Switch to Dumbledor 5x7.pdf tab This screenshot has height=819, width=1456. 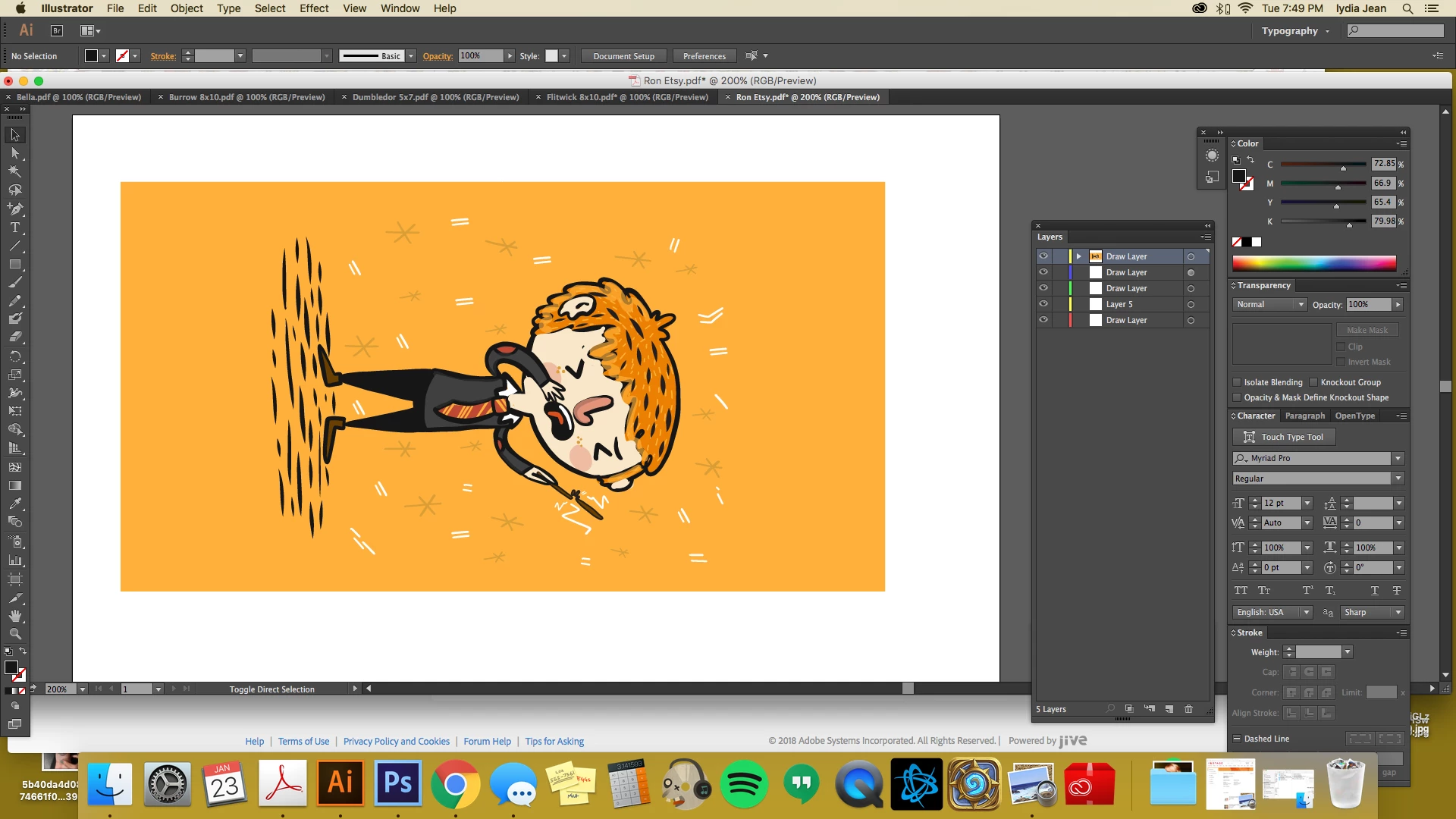(x=435, y=97)
